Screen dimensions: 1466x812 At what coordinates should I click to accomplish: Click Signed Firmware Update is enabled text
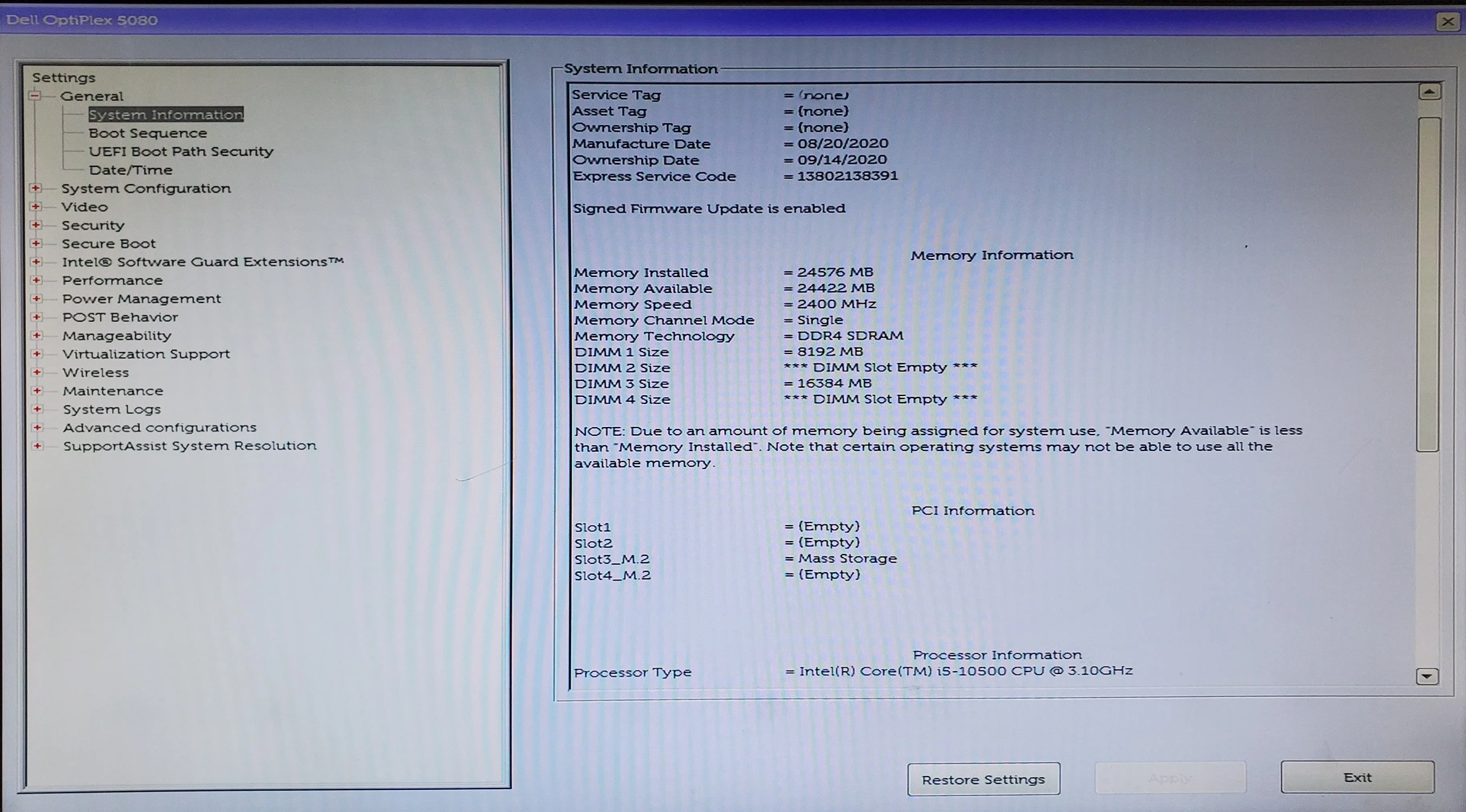709,208
